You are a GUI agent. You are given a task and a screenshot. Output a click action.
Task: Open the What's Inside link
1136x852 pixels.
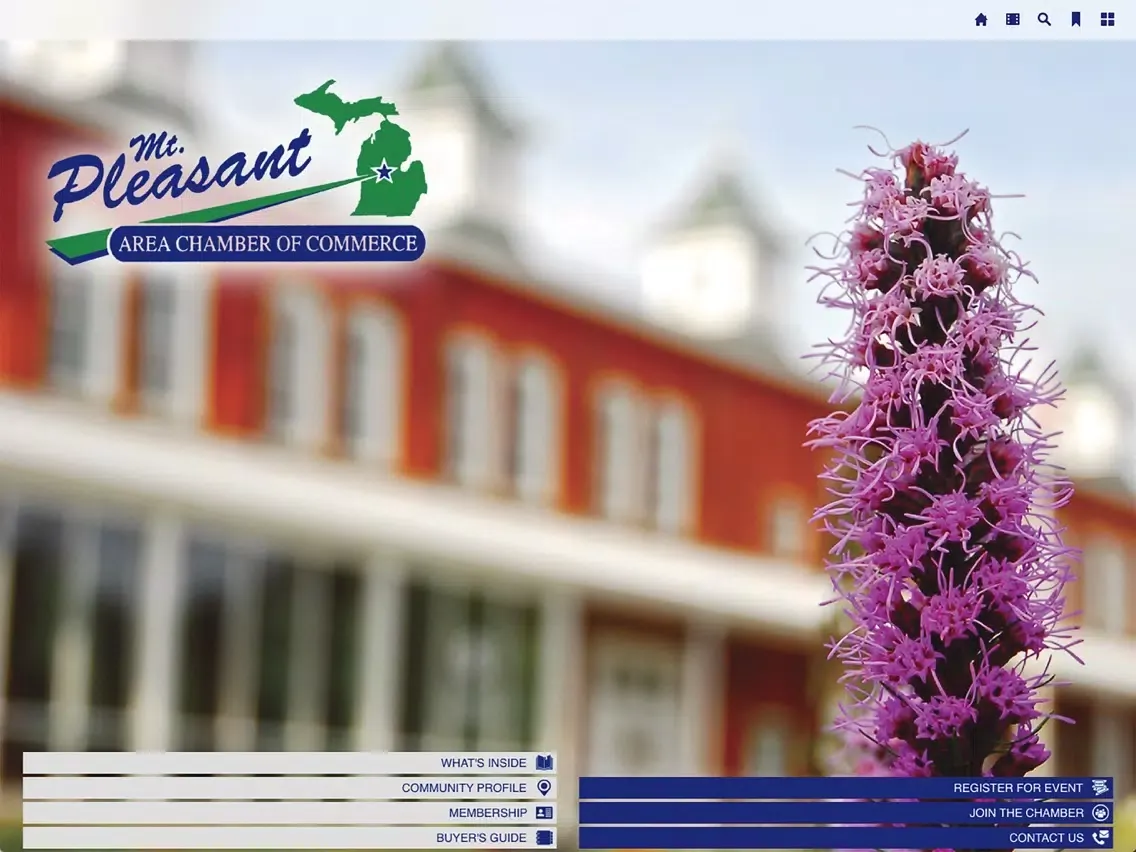click(290, 763)
